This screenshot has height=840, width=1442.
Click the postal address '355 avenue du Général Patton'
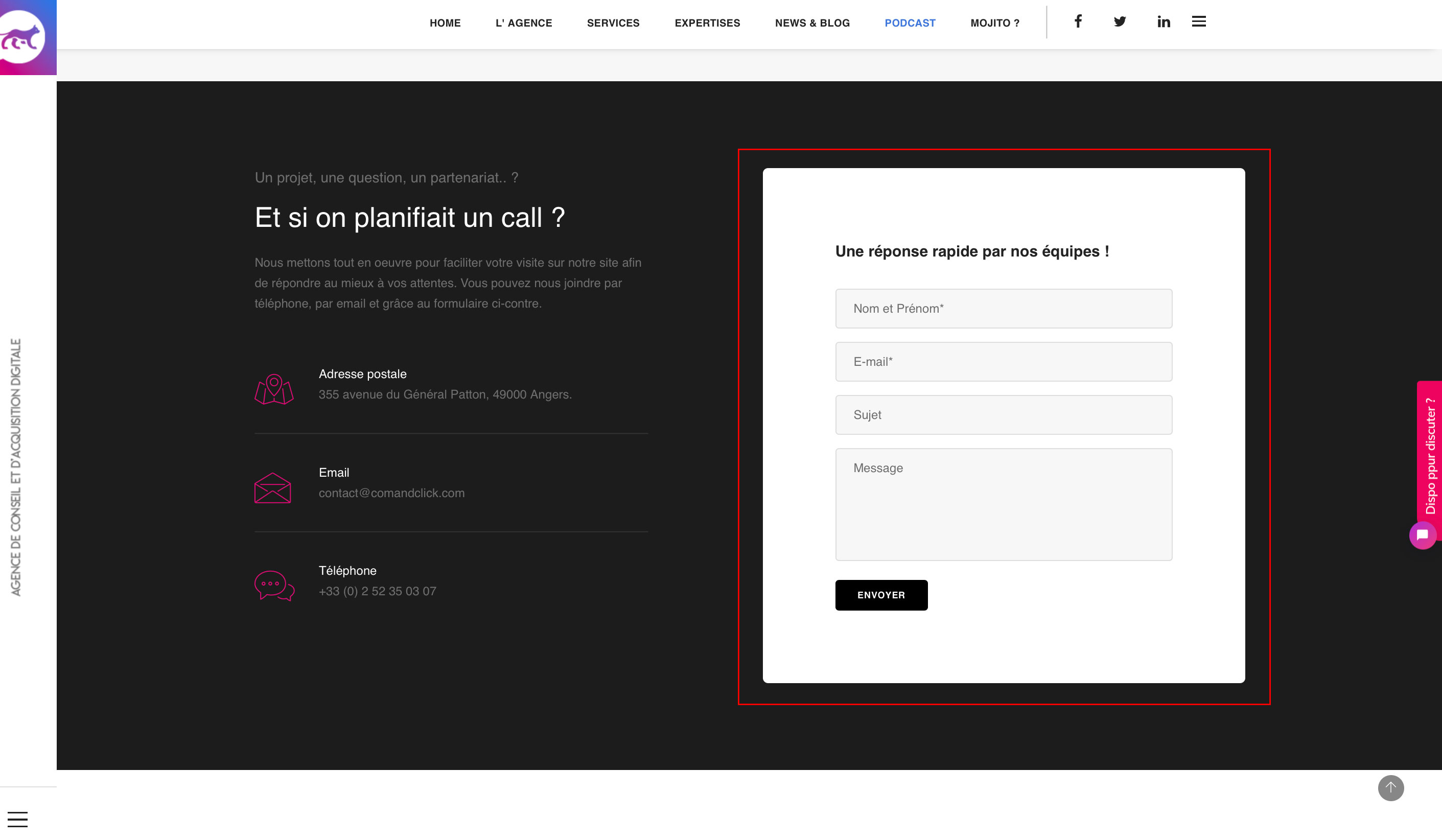tap(445, 394)
